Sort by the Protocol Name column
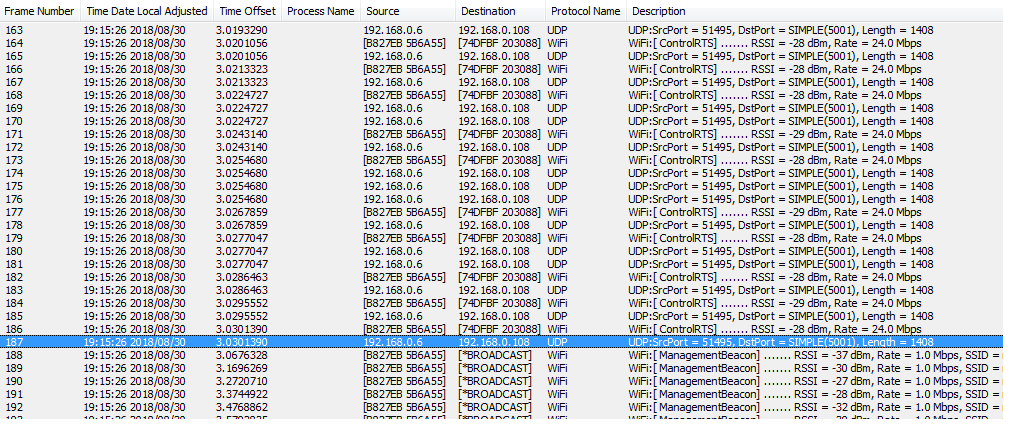This screenshot has height=427, width=1009. tap(585, 11)
